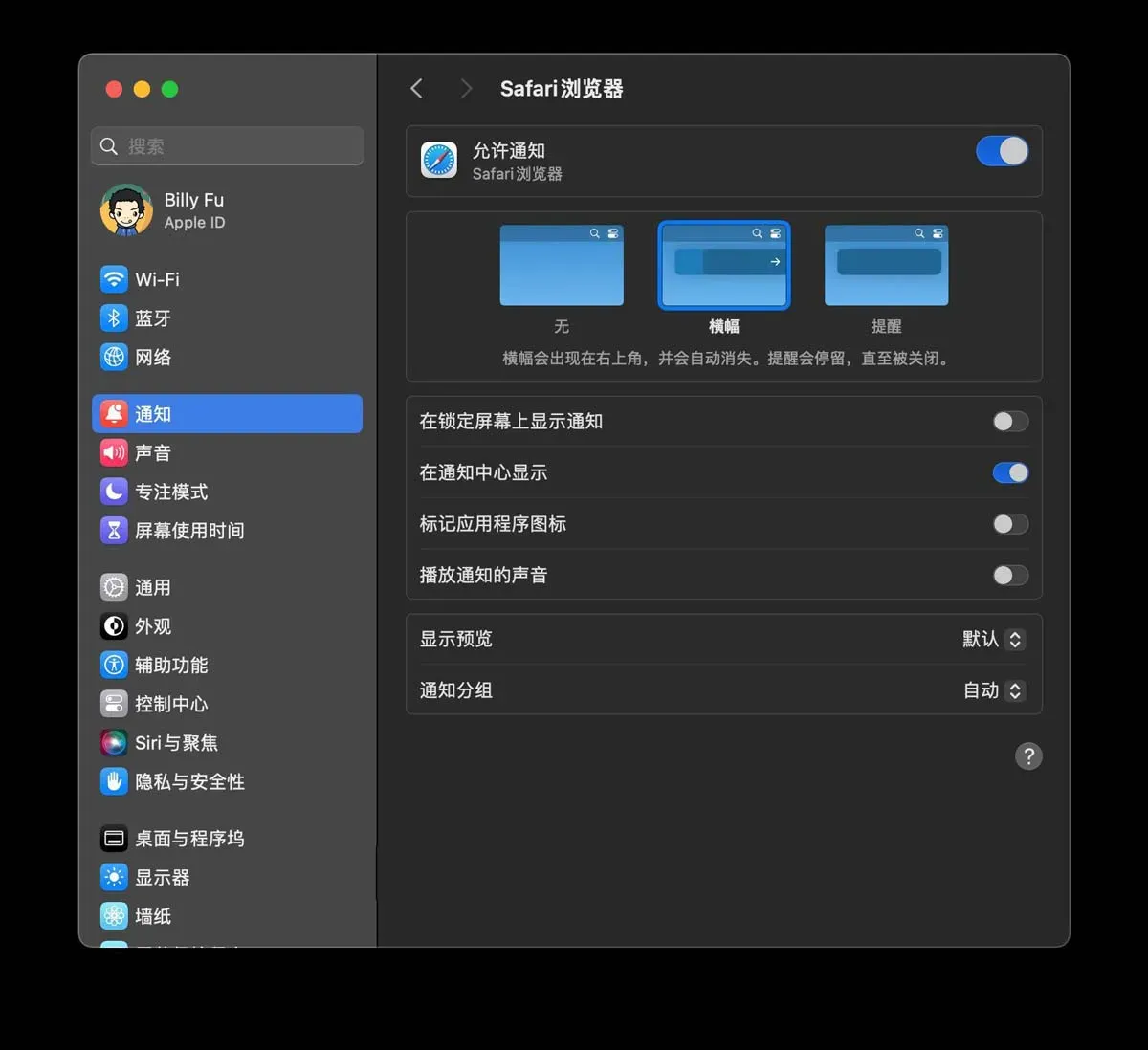Click the Billy Fu avatar picture
This screenshot has height=1050, width=1148.
(x=126, y=210)
